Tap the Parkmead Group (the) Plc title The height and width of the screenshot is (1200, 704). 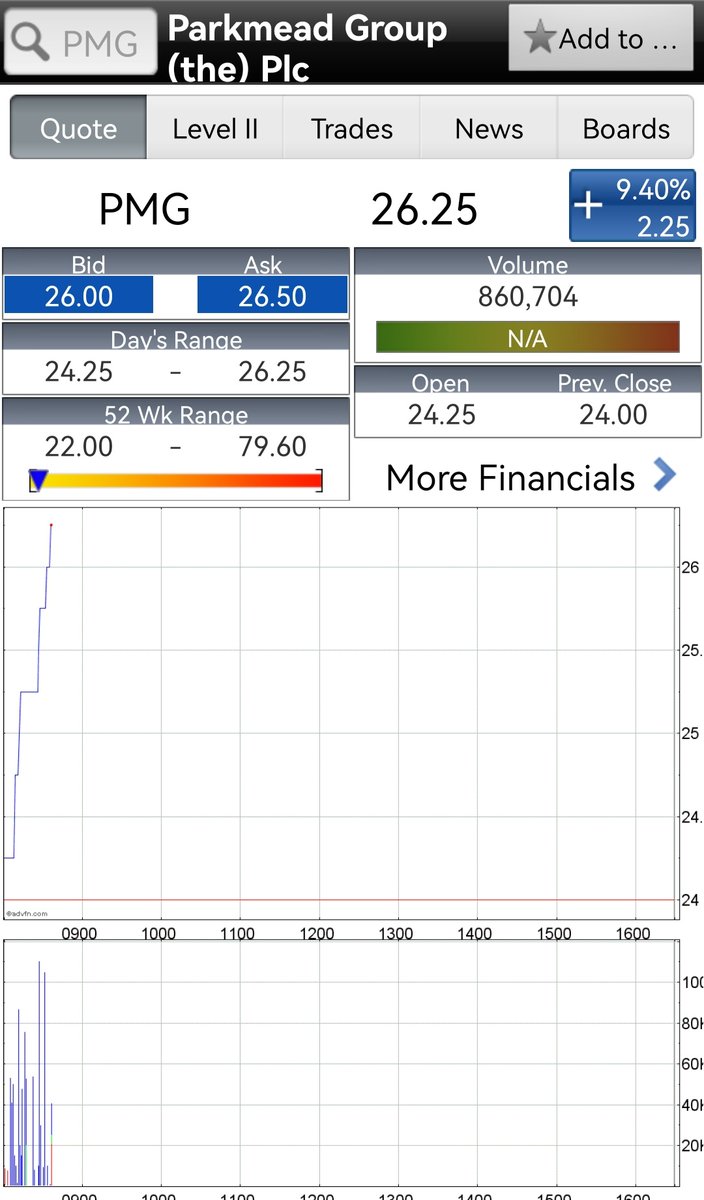click(307, 47)
